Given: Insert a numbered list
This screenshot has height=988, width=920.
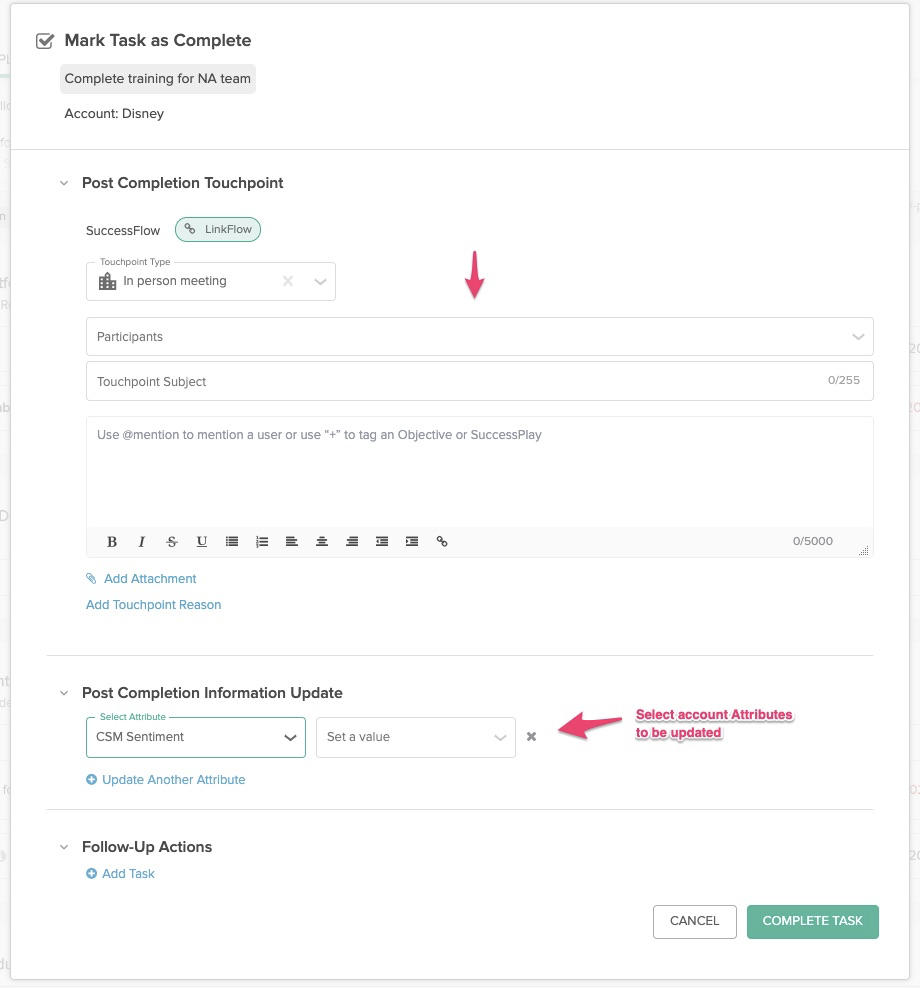Looking at the screenshot, I should 262,541.
